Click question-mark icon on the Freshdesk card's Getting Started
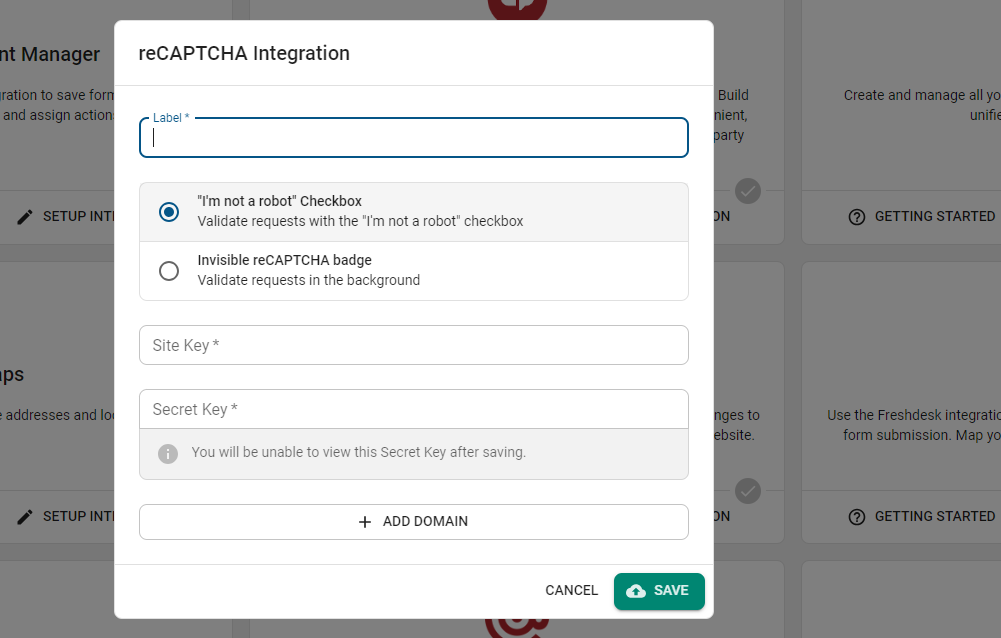Screen dimensions: 1001x638 tap(857, 517)
